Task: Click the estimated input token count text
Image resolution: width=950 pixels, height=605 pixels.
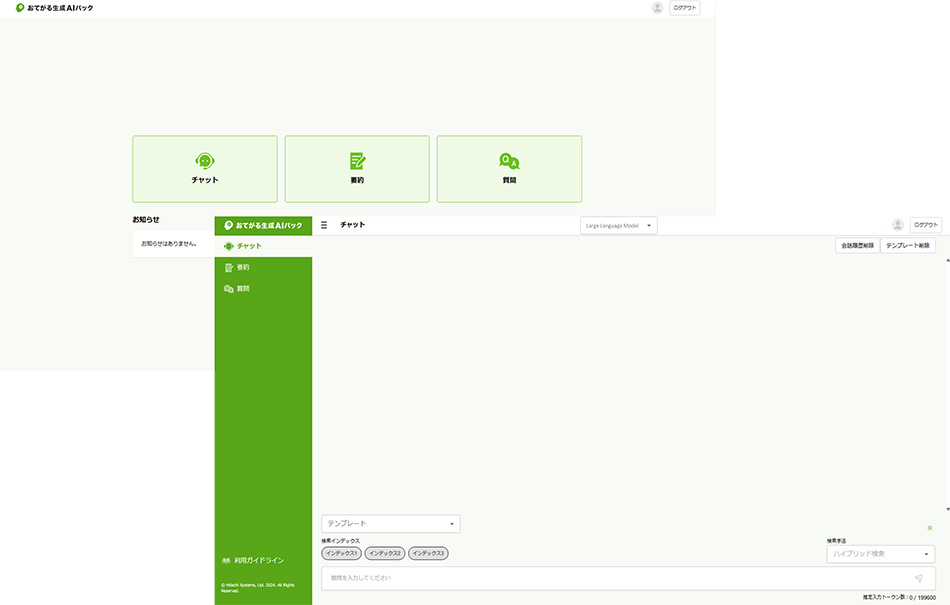Action: [x=899, y=598]
